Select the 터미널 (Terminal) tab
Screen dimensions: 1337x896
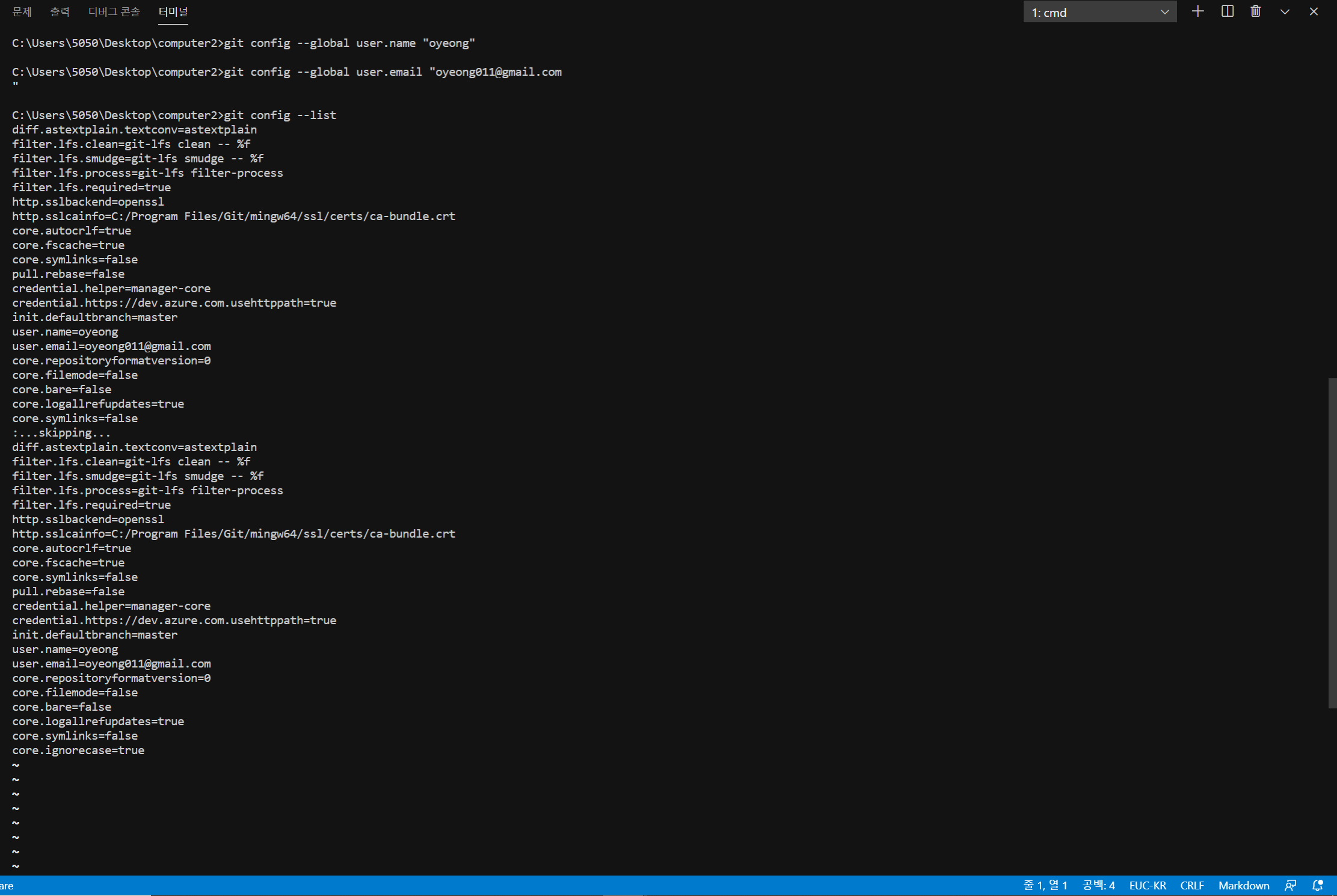point(173,11)
